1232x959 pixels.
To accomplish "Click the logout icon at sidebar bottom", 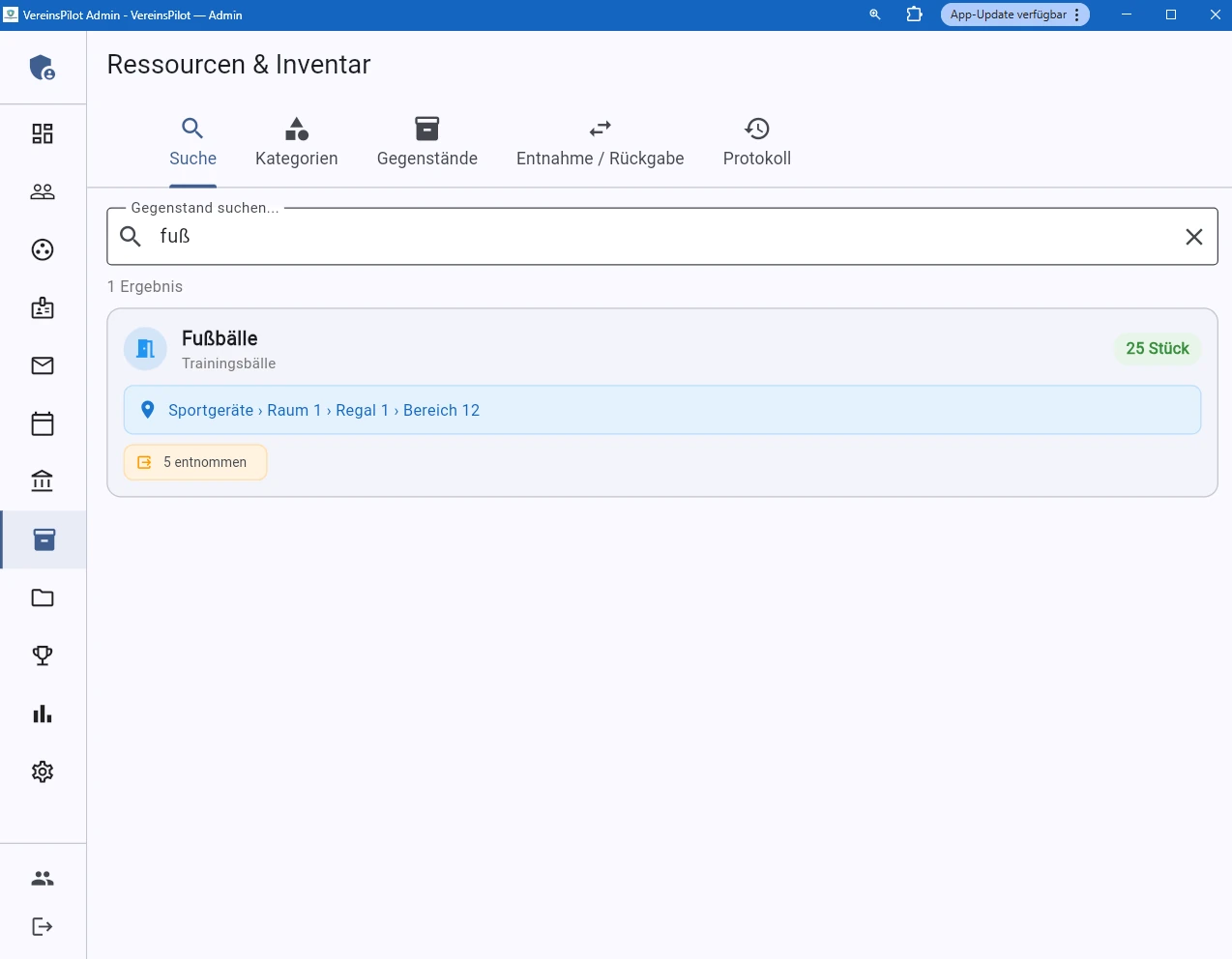I will [x=43, y=926].
